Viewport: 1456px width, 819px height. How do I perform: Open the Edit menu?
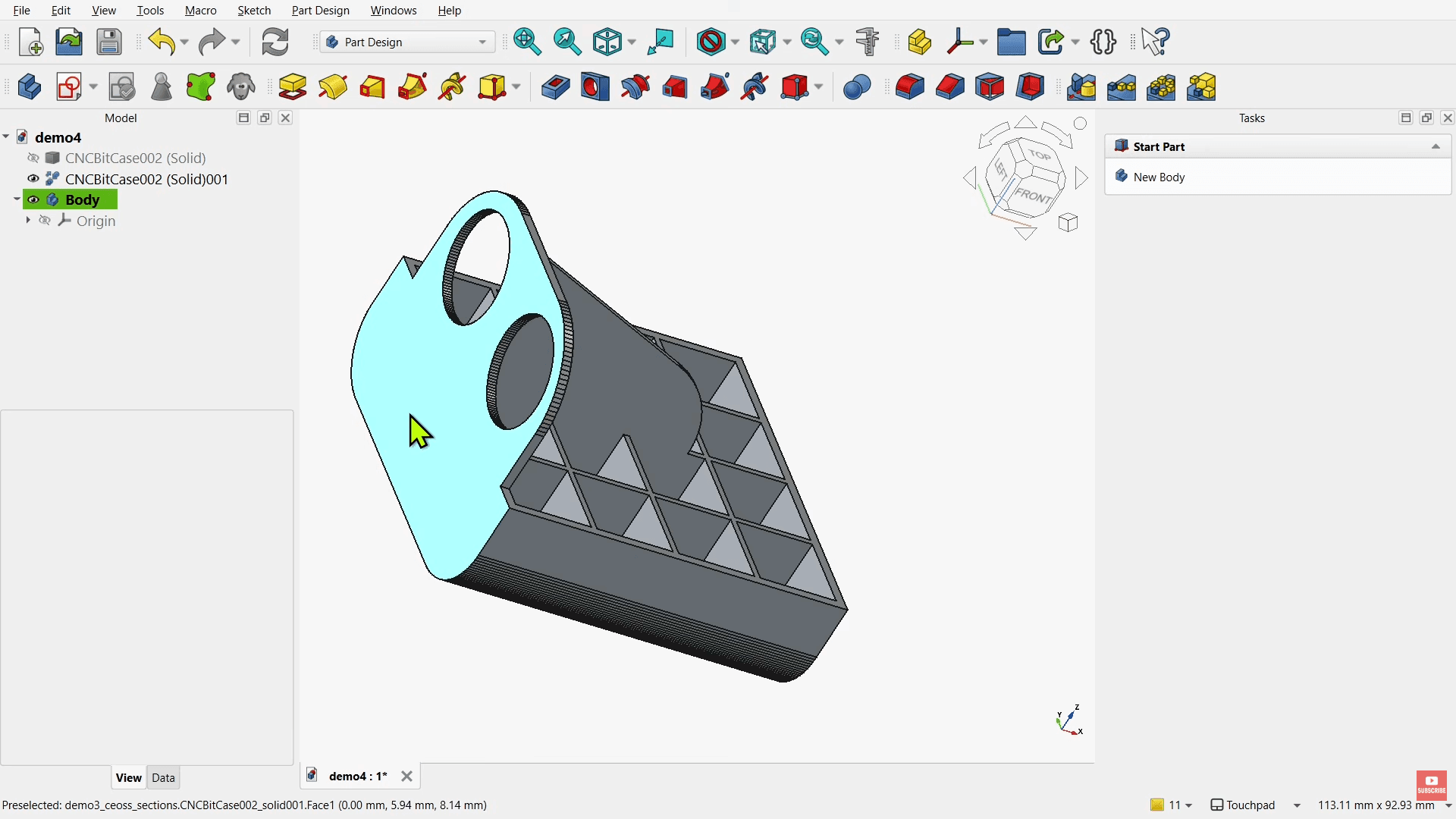(61, 11)
